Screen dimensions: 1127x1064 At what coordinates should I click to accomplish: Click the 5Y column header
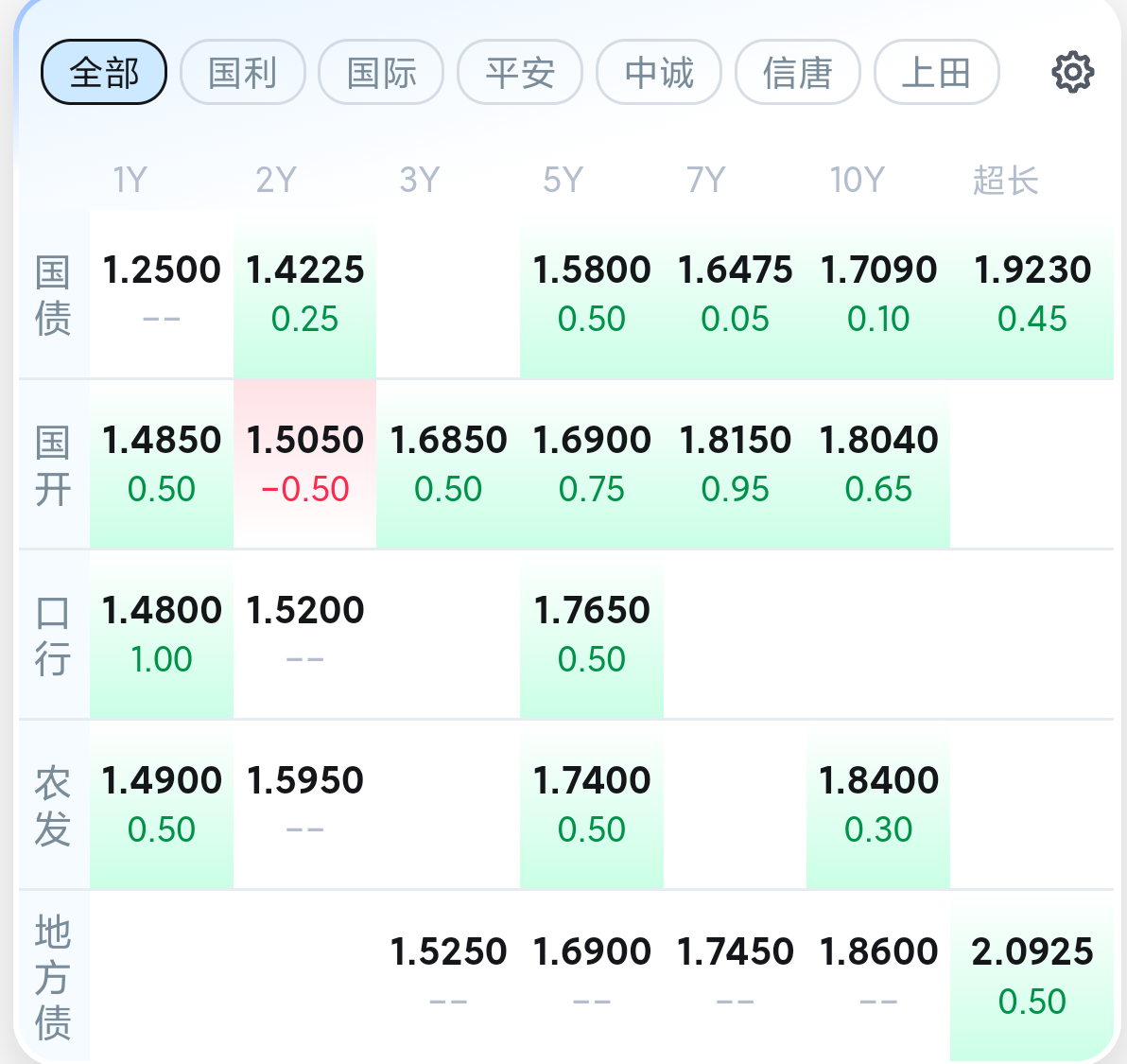563,180
